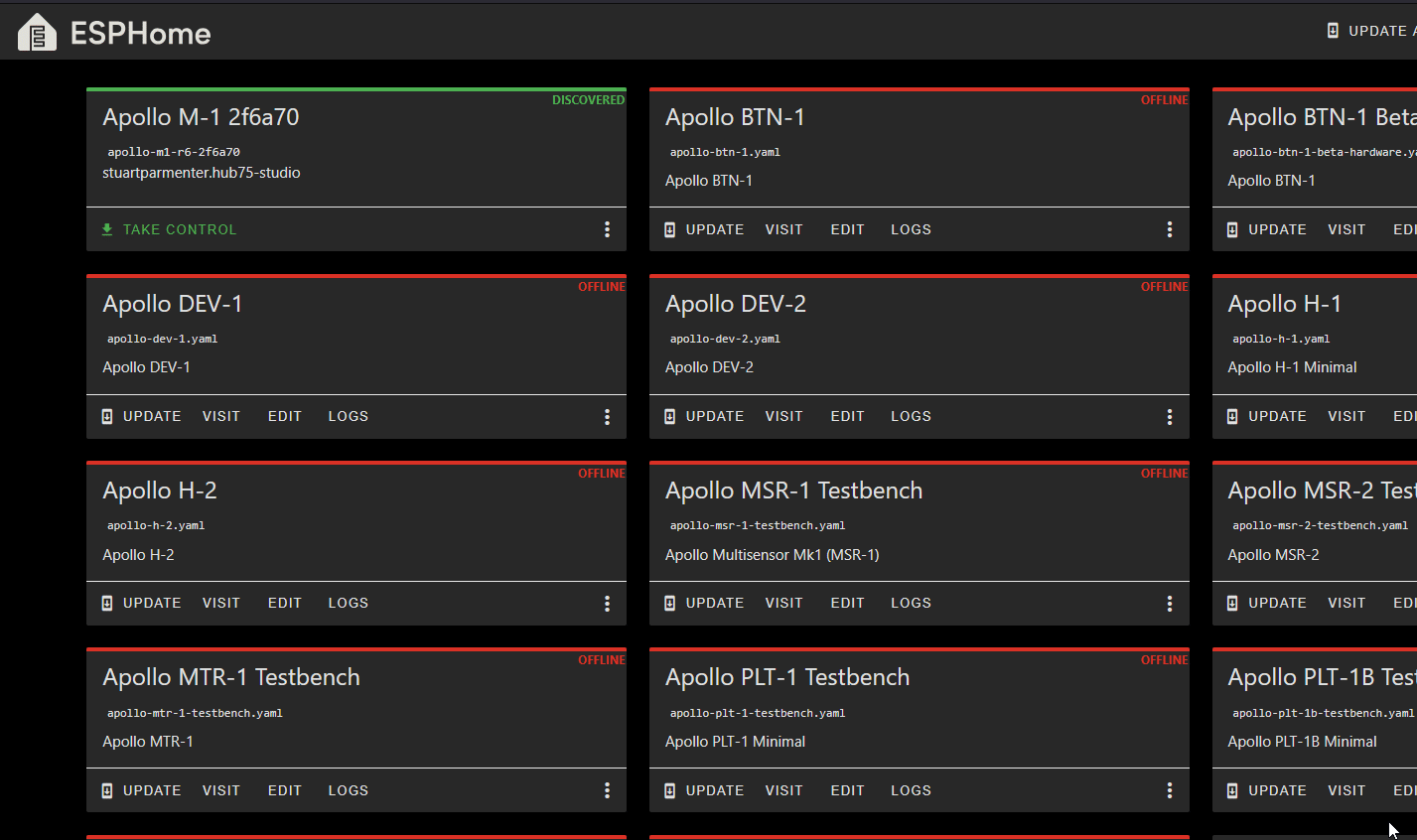Click the Update All icon in header
The height and width of the screenshot is (840, 1417).
point(1333,31)
